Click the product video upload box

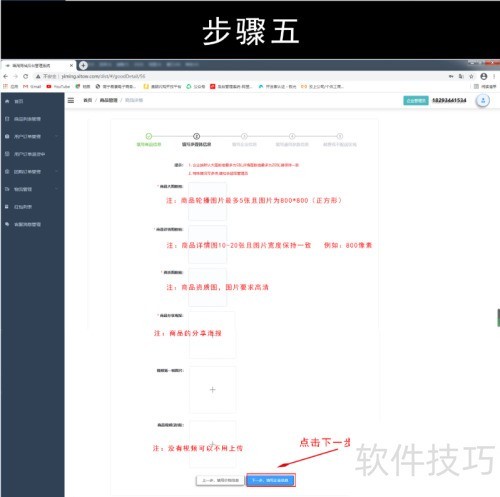pyautogui.click(x=212, y=444)
